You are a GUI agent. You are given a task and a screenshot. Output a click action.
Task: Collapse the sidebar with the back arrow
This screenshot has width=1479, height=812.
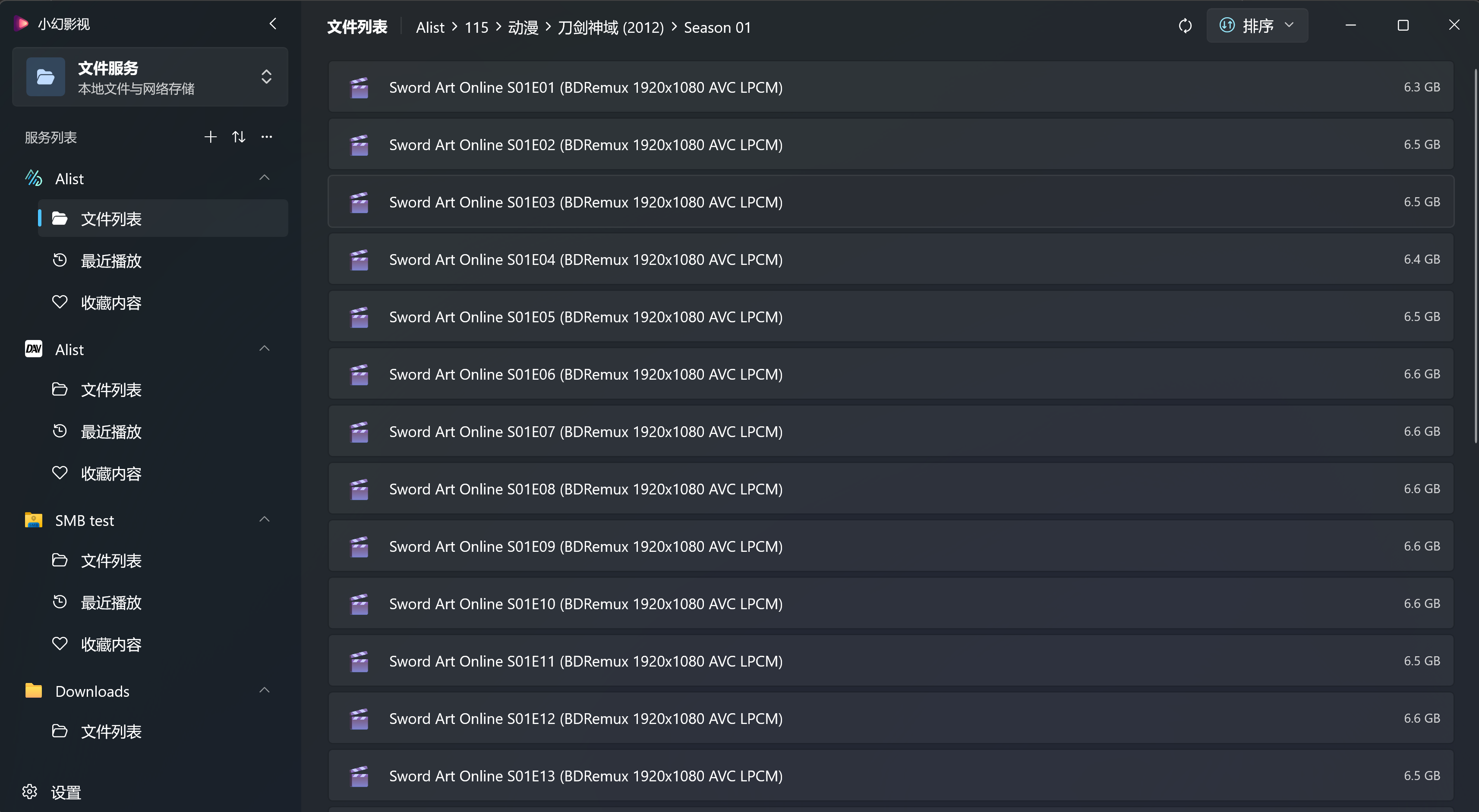273,24
